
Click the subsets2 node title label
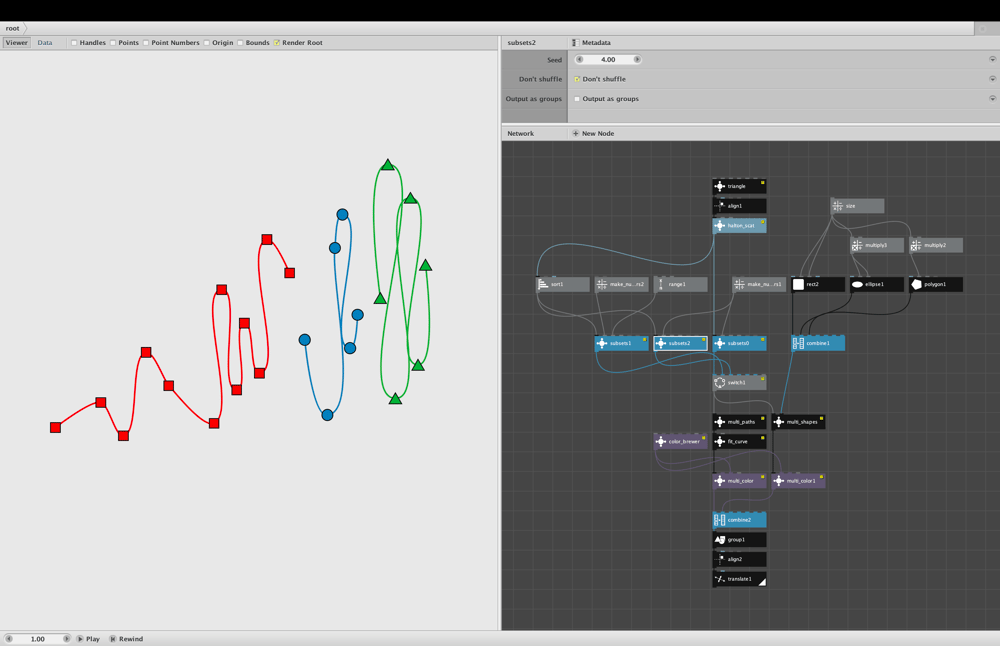tap(522, 43)
